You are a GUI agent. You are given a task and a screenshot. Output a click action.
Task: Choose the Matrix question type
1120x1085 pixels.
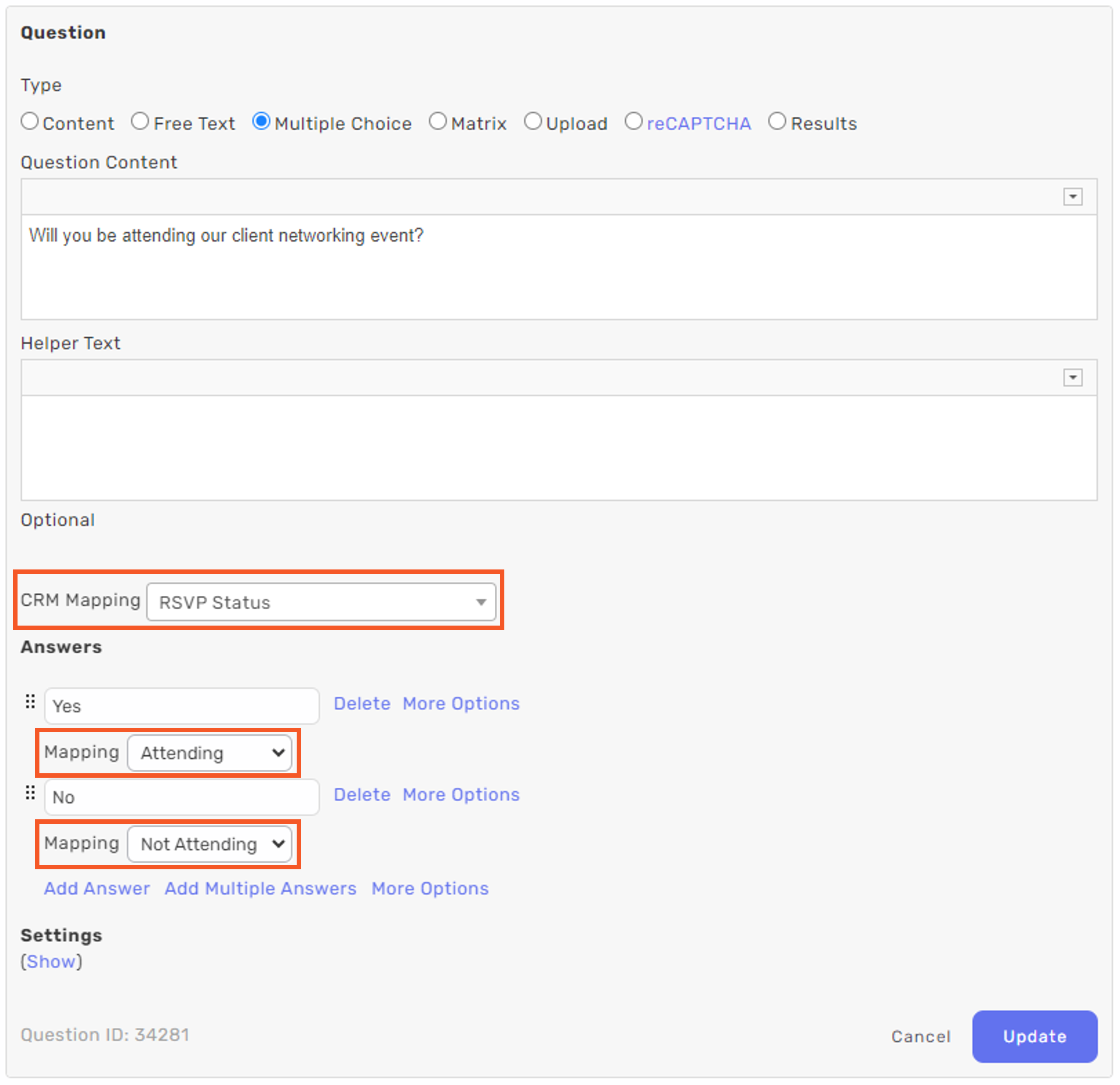pyautogui.click(x=438, y=122)
